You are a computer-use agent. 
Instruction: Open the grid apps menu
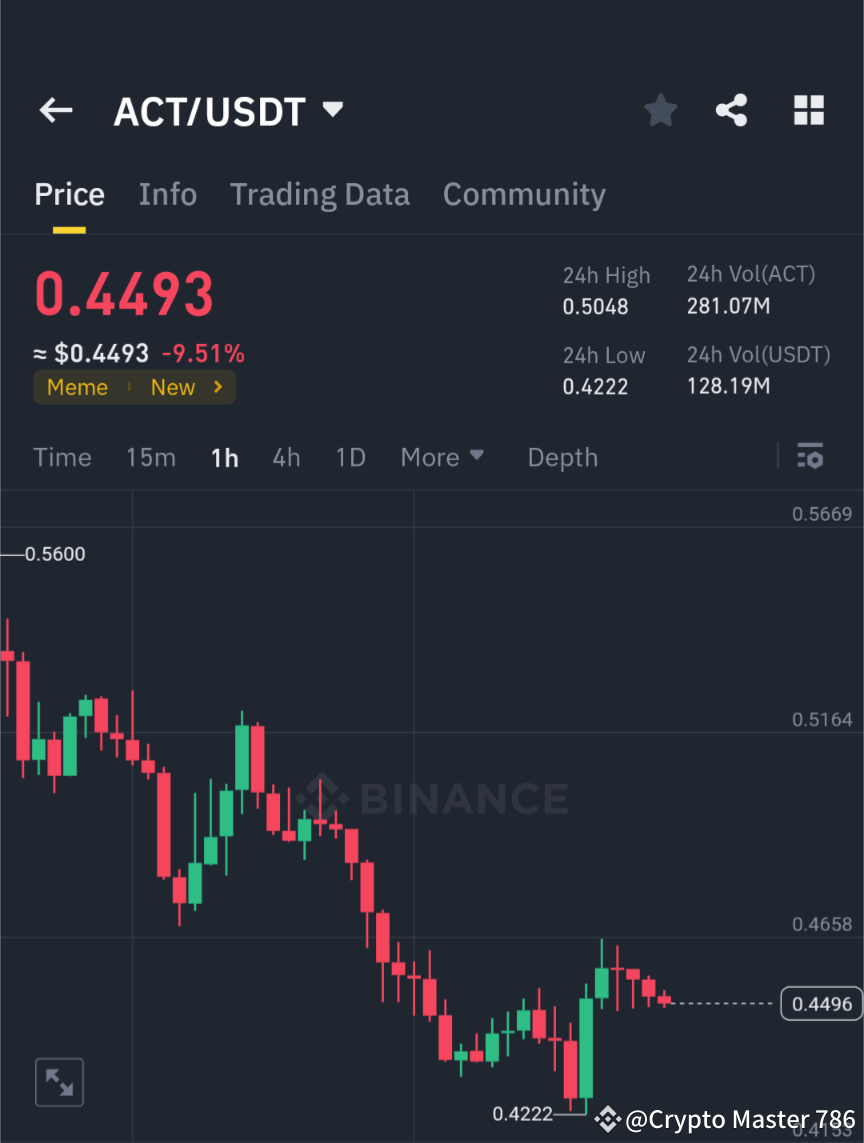pos(808,111)
